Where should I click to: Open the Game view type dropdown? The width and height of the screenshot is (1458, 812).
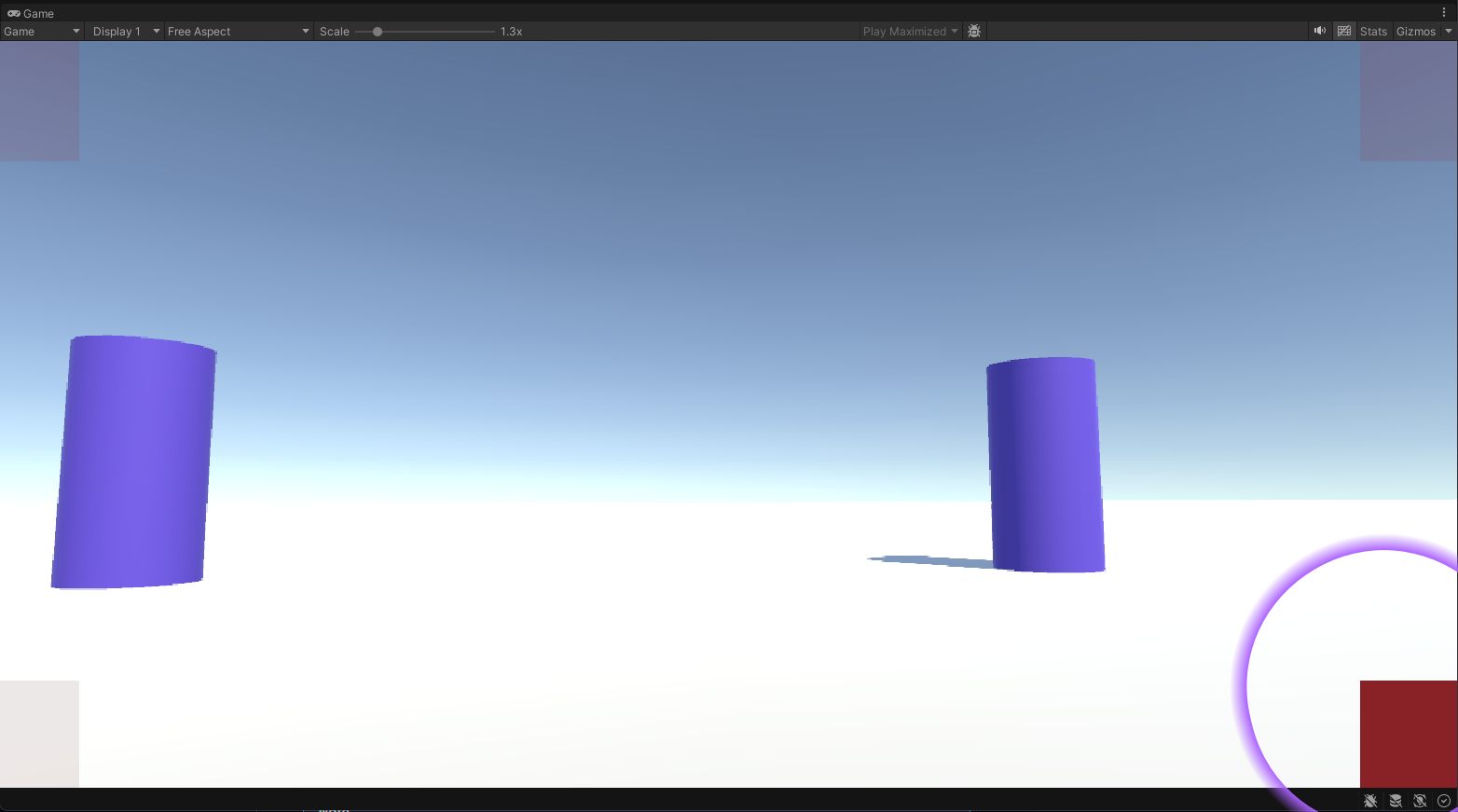click(42, 32)
